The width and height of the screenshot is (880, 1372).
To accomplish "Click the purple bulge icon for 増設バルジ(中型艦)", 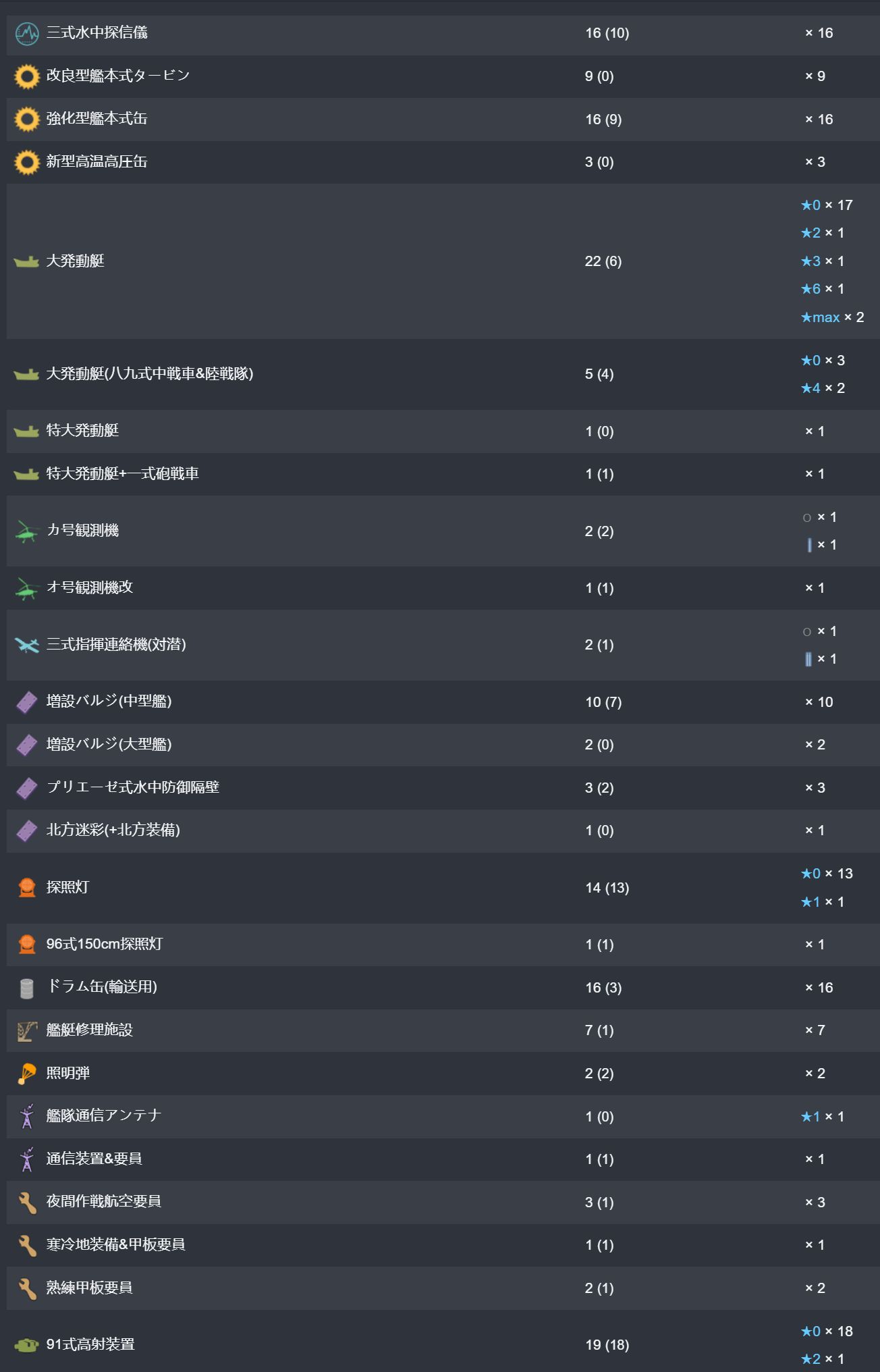I will tap(26, 702).
